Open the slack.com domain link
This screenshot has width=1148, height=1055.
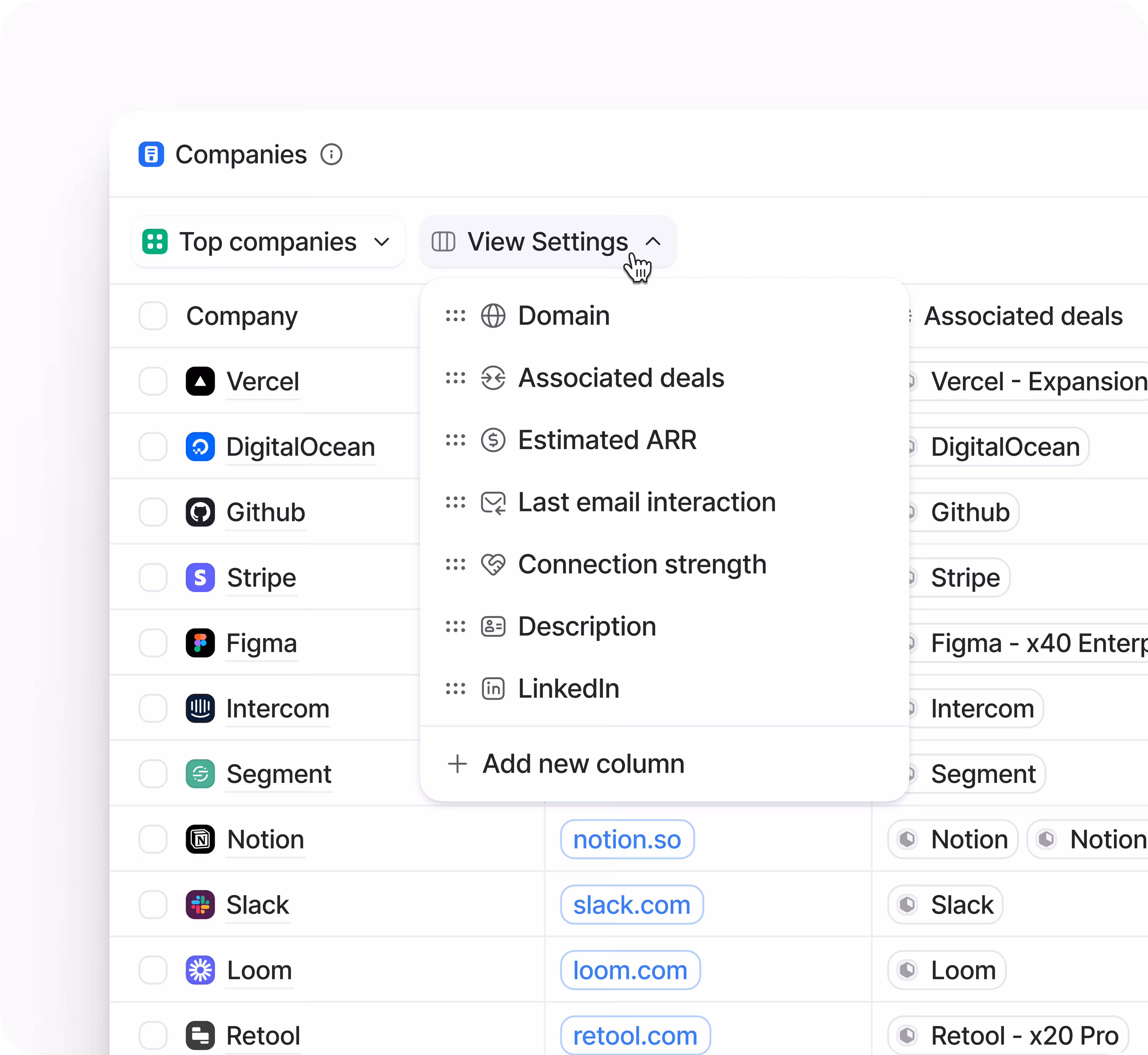631,905
